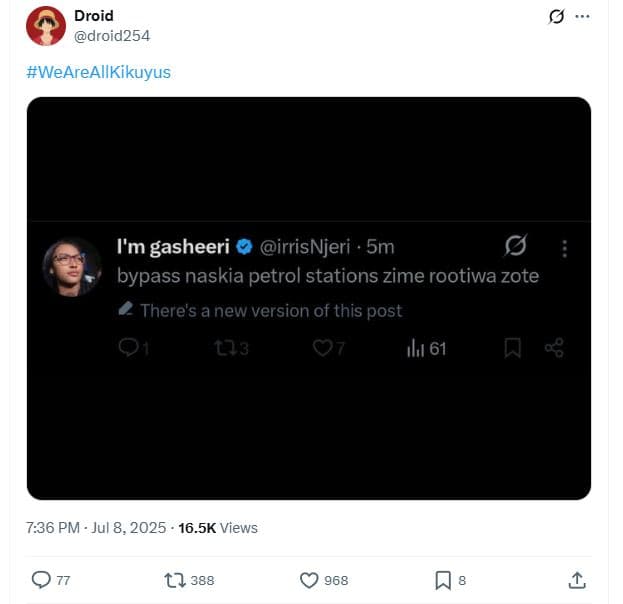Viewport: 623px width, 604px height.
Task: Click the Grok icon in embedded gasheeri post
Action: [x=516, y=246]
